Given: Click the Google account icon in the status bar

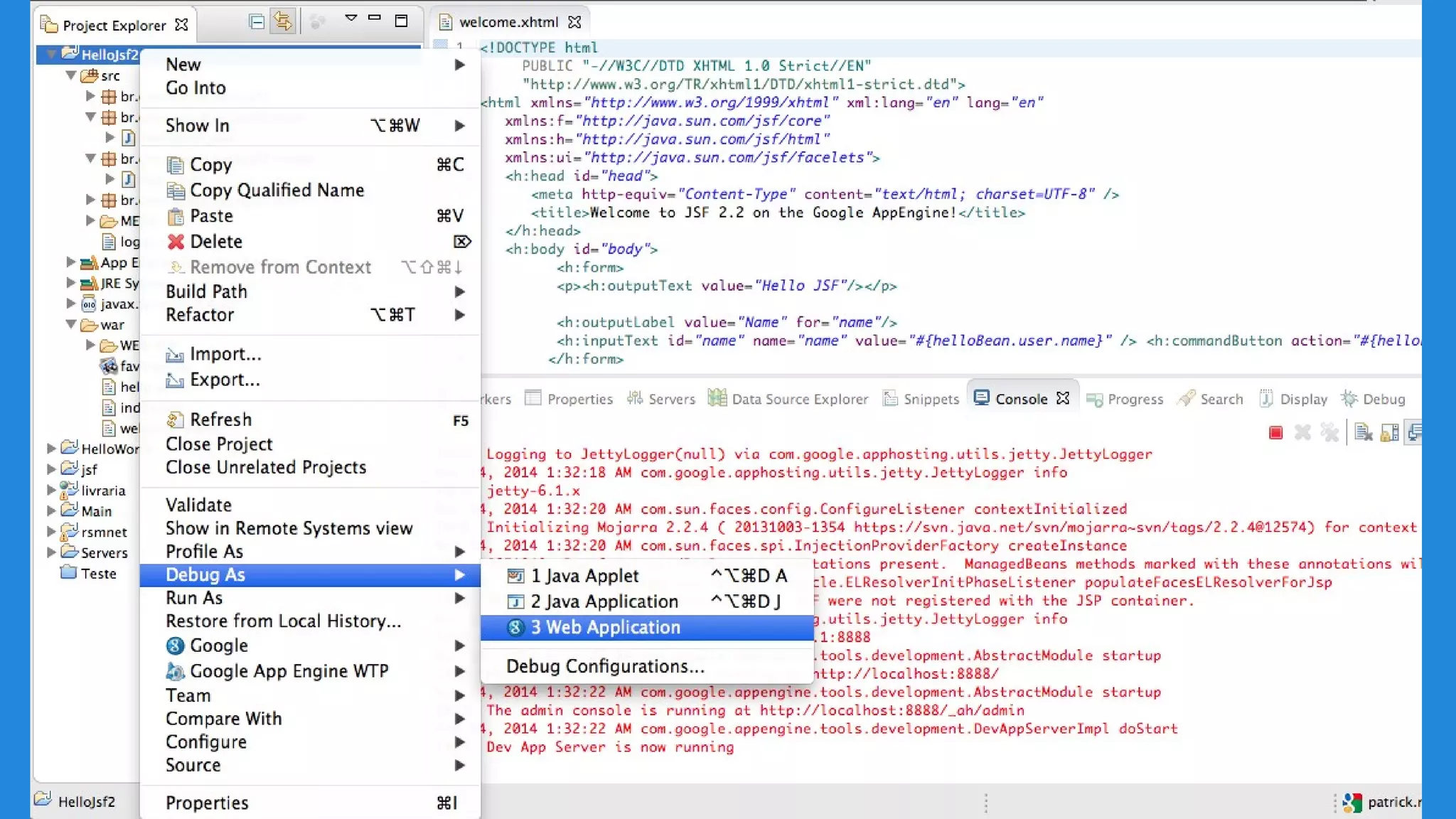Looking at the screenshot, I should 1352,802.
